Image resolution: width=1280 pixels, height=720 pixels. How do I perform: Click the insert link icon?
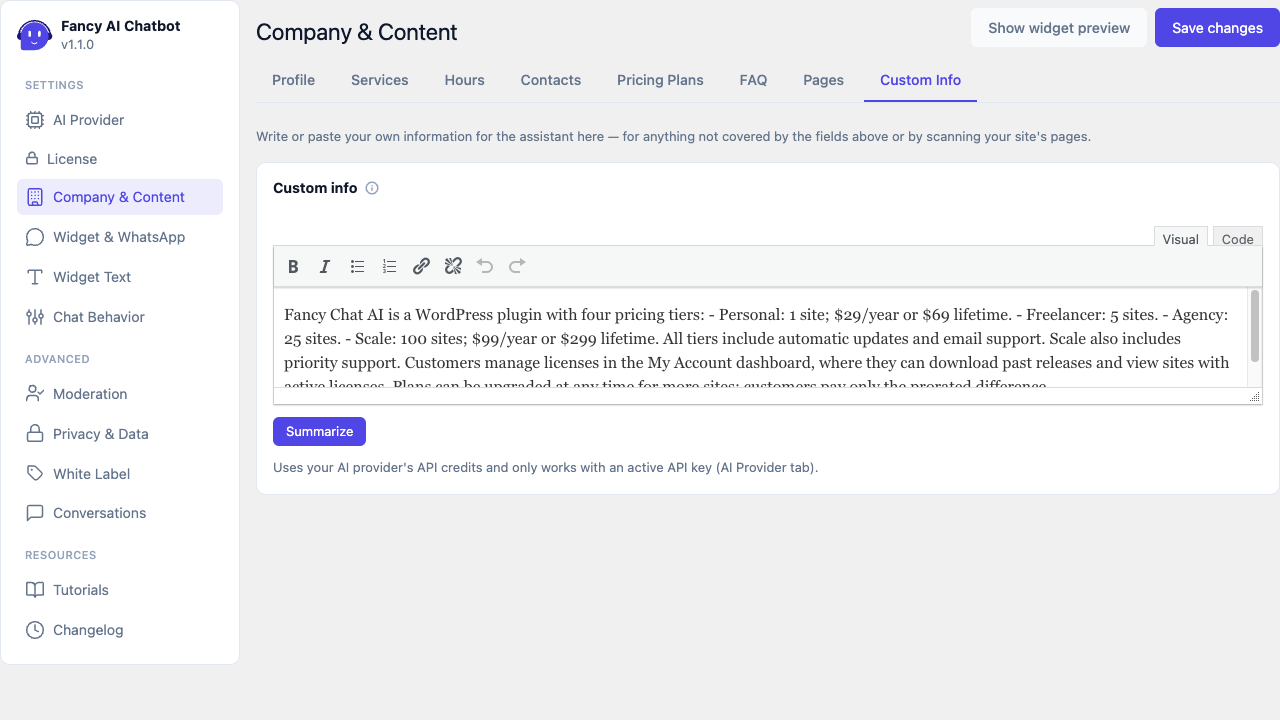(x=421, y=266)
